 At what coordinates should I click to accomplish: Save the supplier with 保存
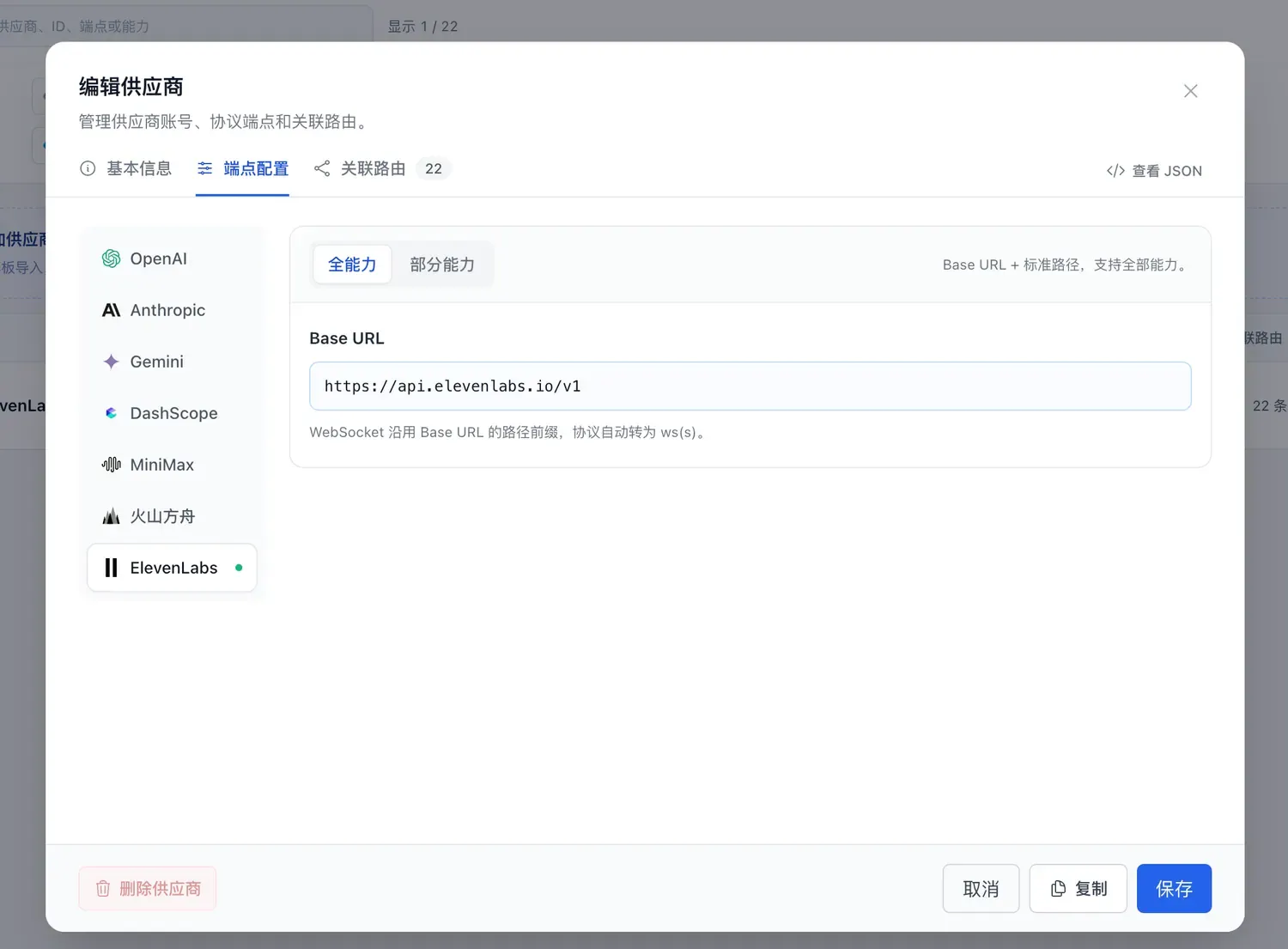pyautogui.click(x=1174, y=888)
